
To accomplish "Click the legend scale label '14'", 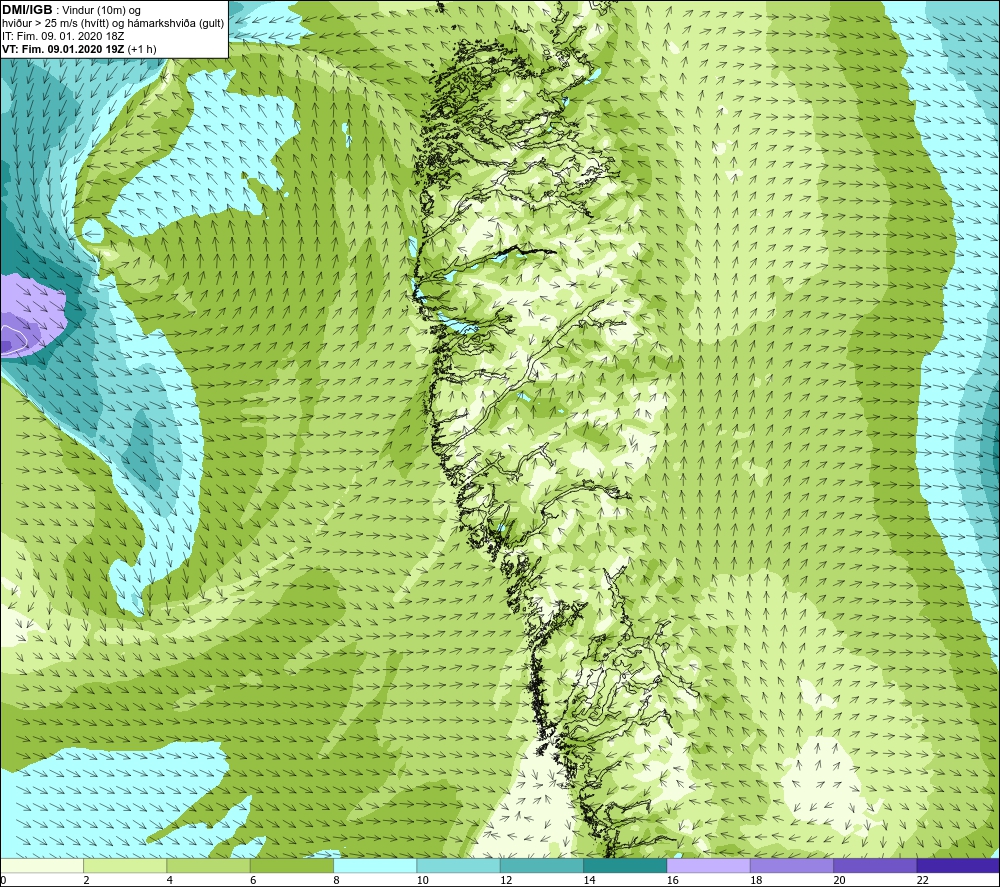I will tap(589, 880).
